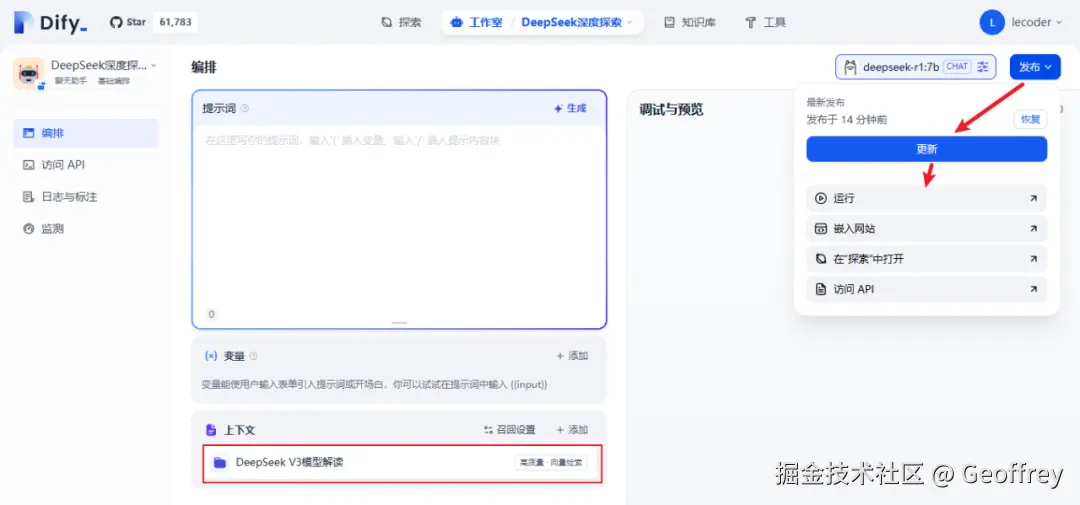The width and height of the screenshot is (1080, 505).
Task: Click the 调试与预览 heading
Action: (672, 110)
